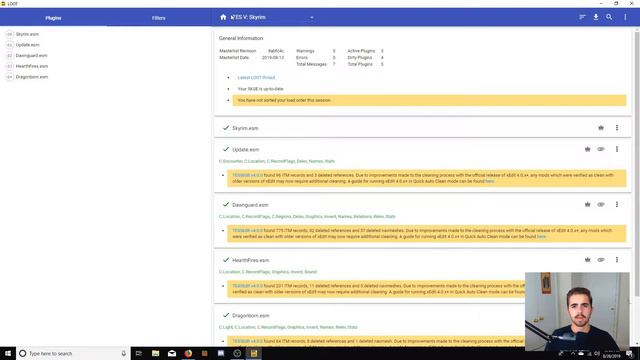Click the HearthFires.esm card title
Viewport: 640px width, 360px height.
250,260
